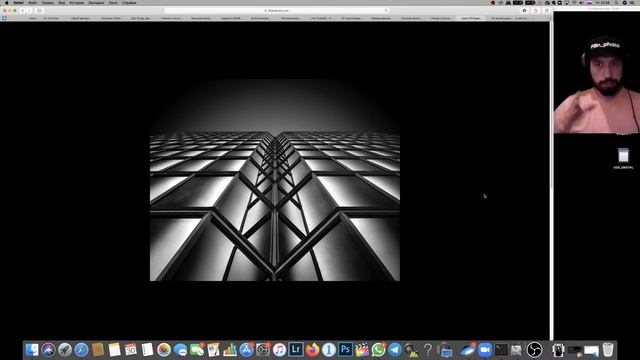Image resolution: width=640 pixels, height=360 pixels.
Task: Open Zoom video camera icon in Dock
Action: 484,350
